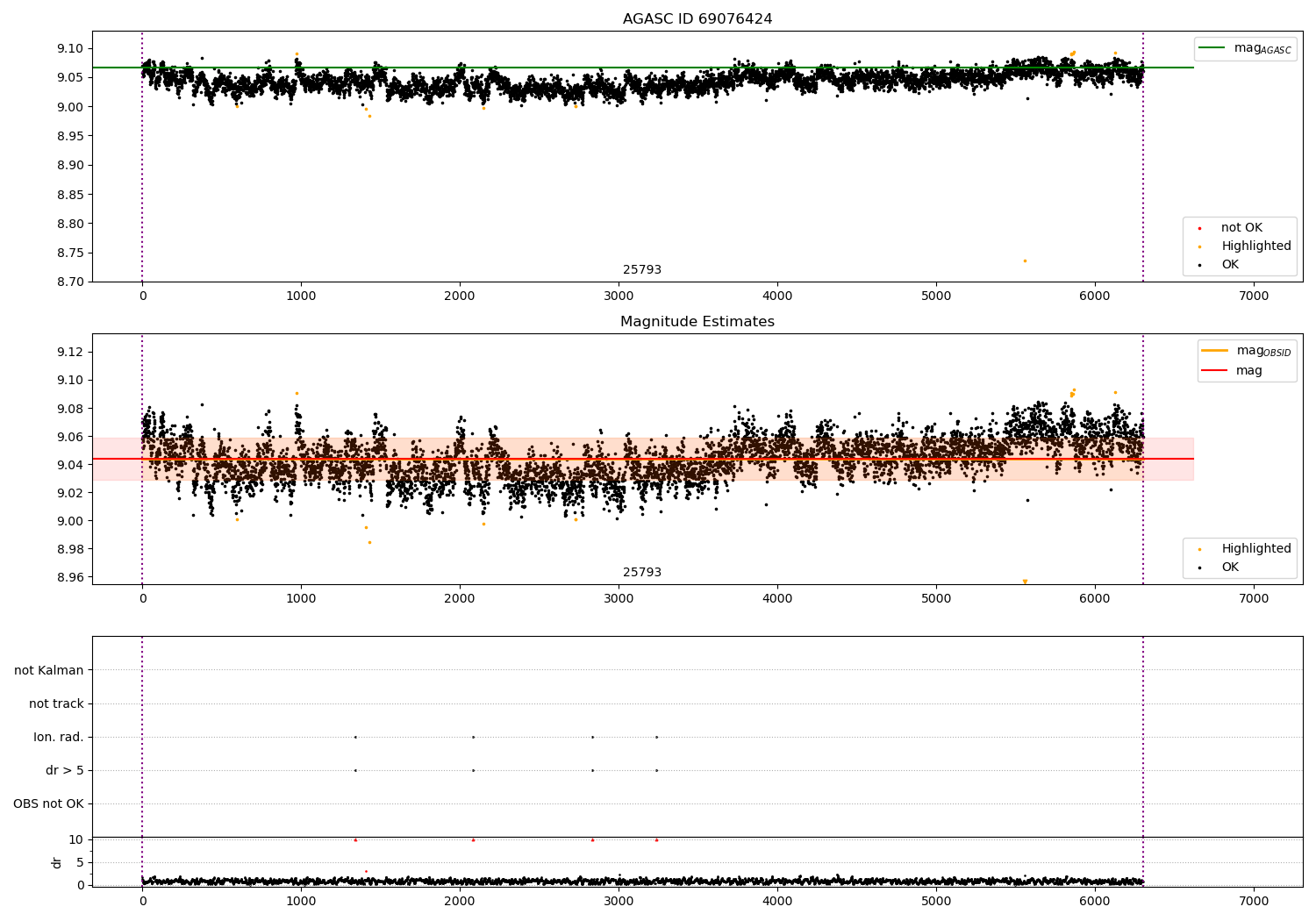The width and height of the screenshot is (1316, 921).
Task: Select the mag AGASC legend entry in top plot
Action: click(x=1245, y=48)
